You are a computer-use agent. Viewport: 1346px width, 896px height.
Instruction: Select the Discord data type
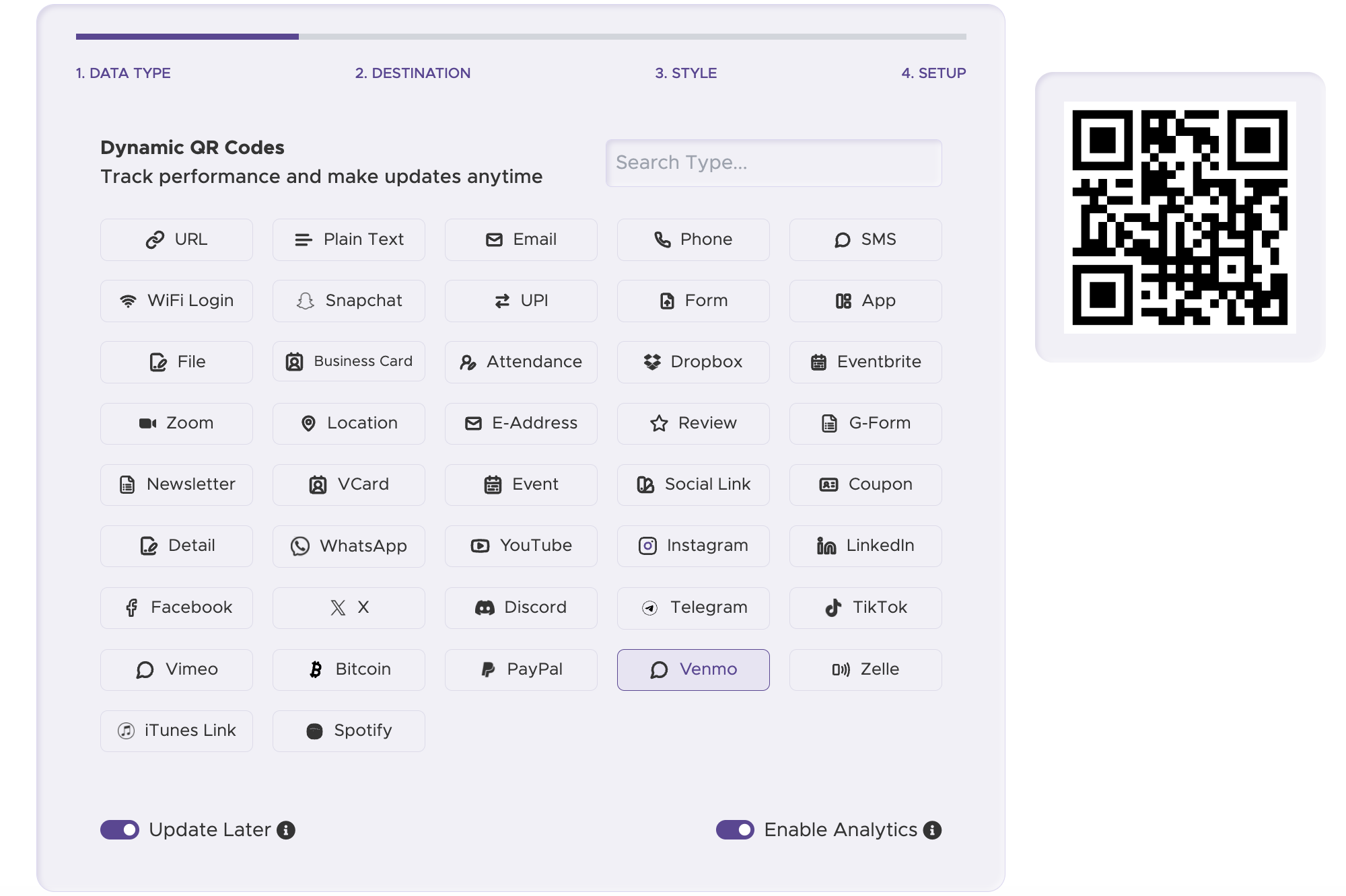click(521, 607)
